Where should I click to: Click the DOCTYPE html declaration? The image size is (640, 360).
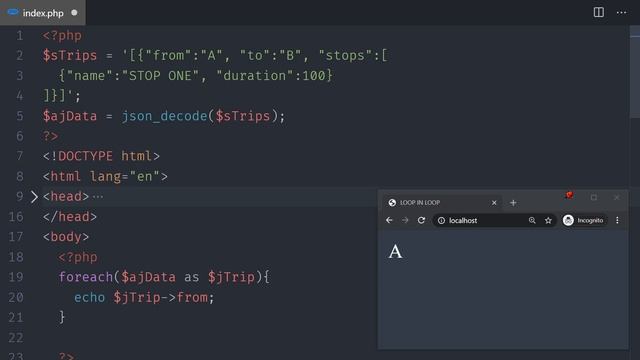pos(101,156)
